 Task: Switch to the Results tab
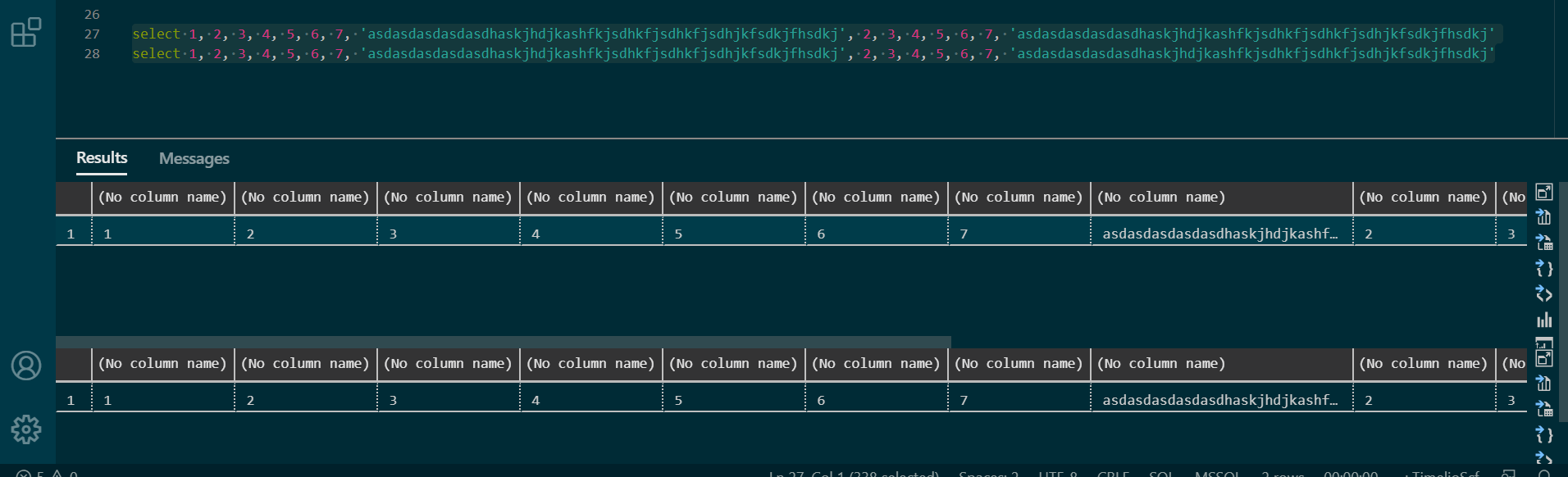(102, 157)
